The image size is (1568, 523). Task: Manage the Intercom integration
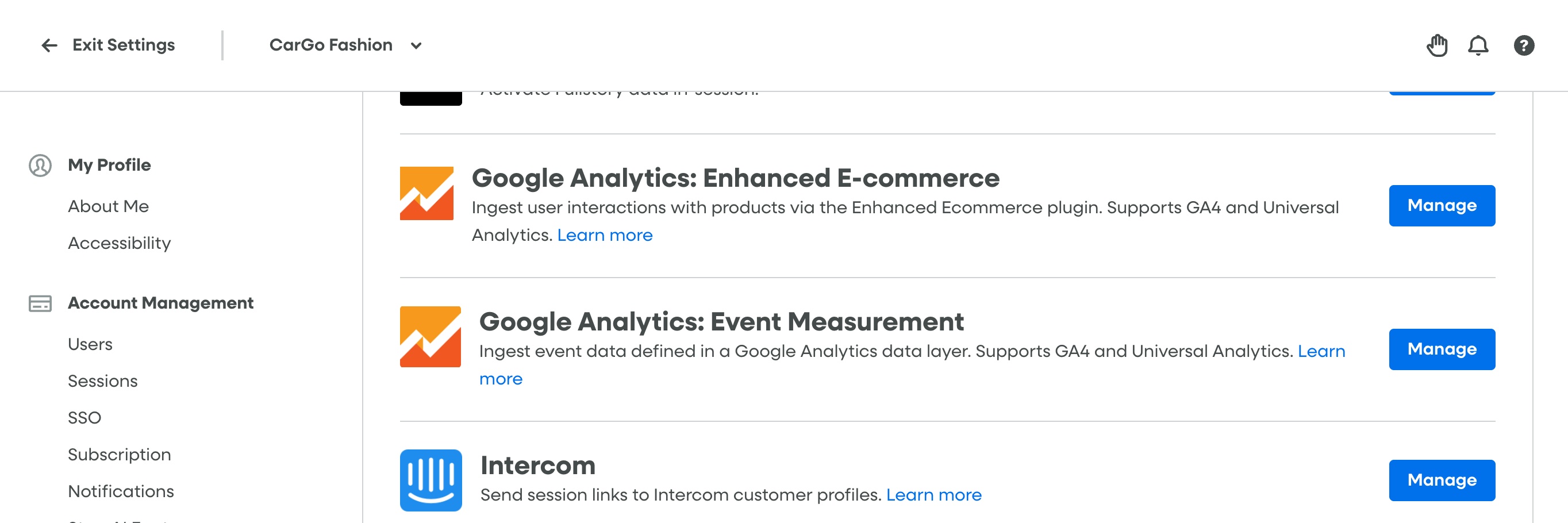[x=1442, y=480]
